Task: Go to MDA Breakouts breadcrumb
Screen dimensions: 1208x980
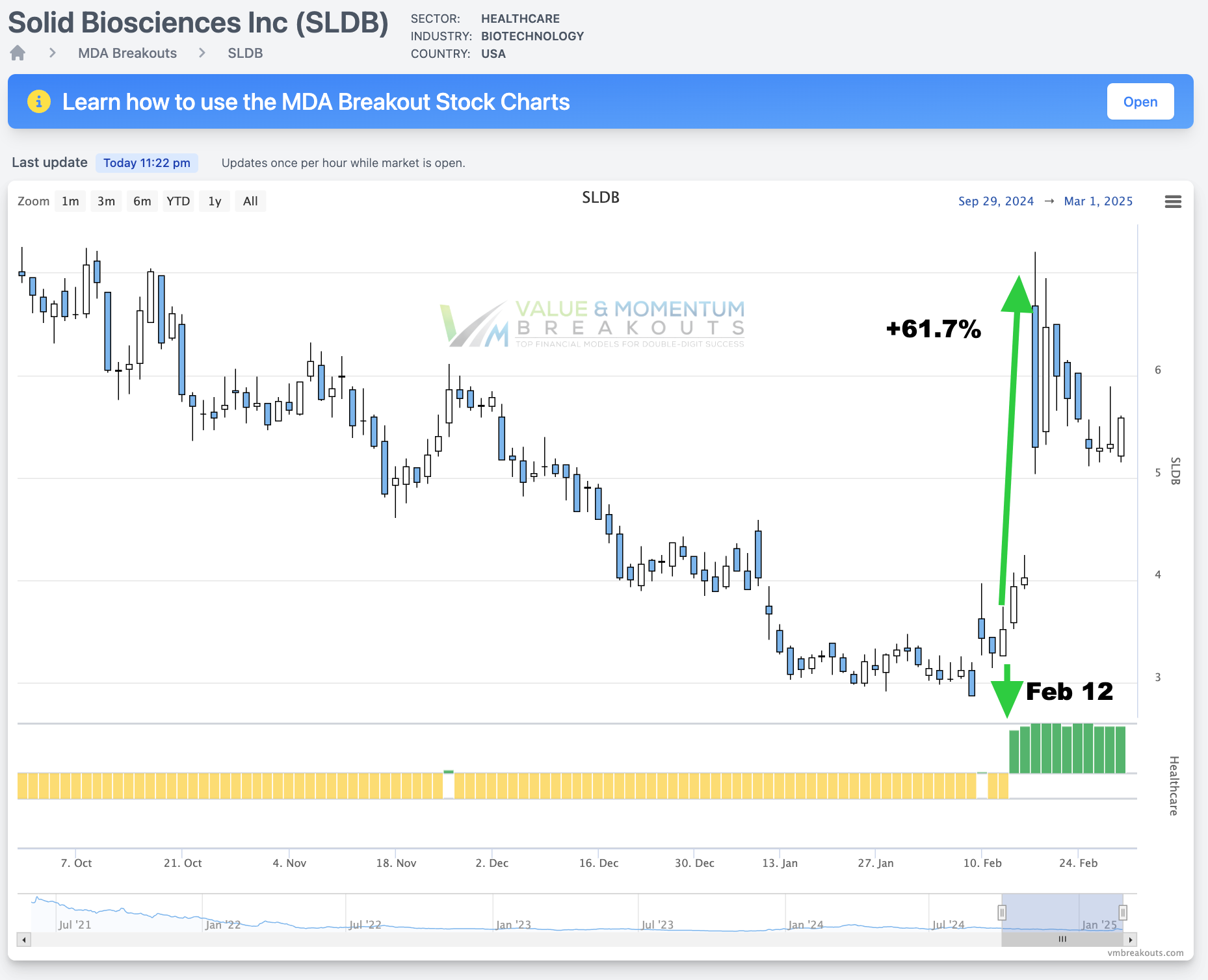Action: (127, 53)
